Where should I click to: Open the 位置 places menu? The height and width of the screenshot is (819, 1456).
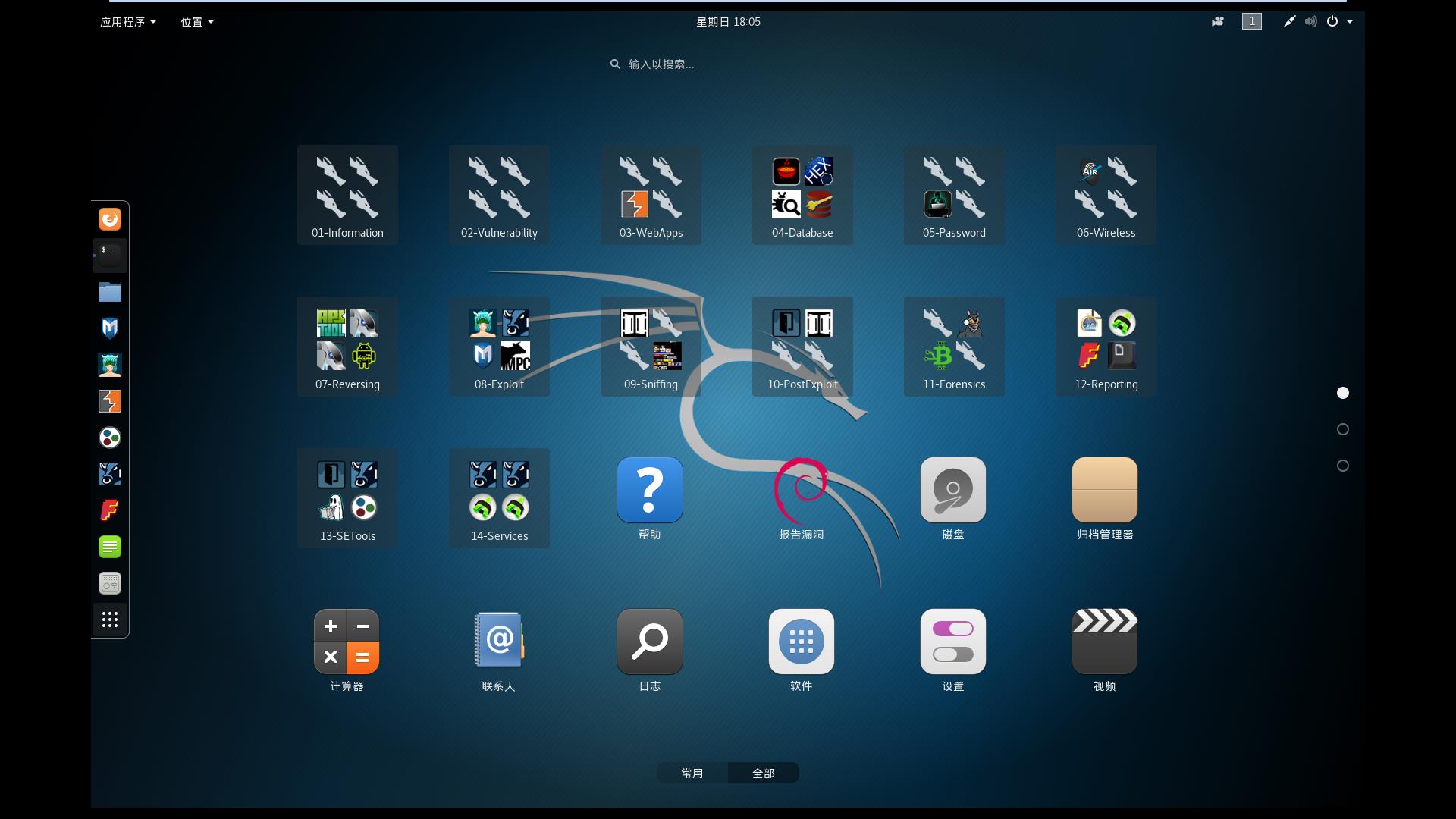(197, 22)
